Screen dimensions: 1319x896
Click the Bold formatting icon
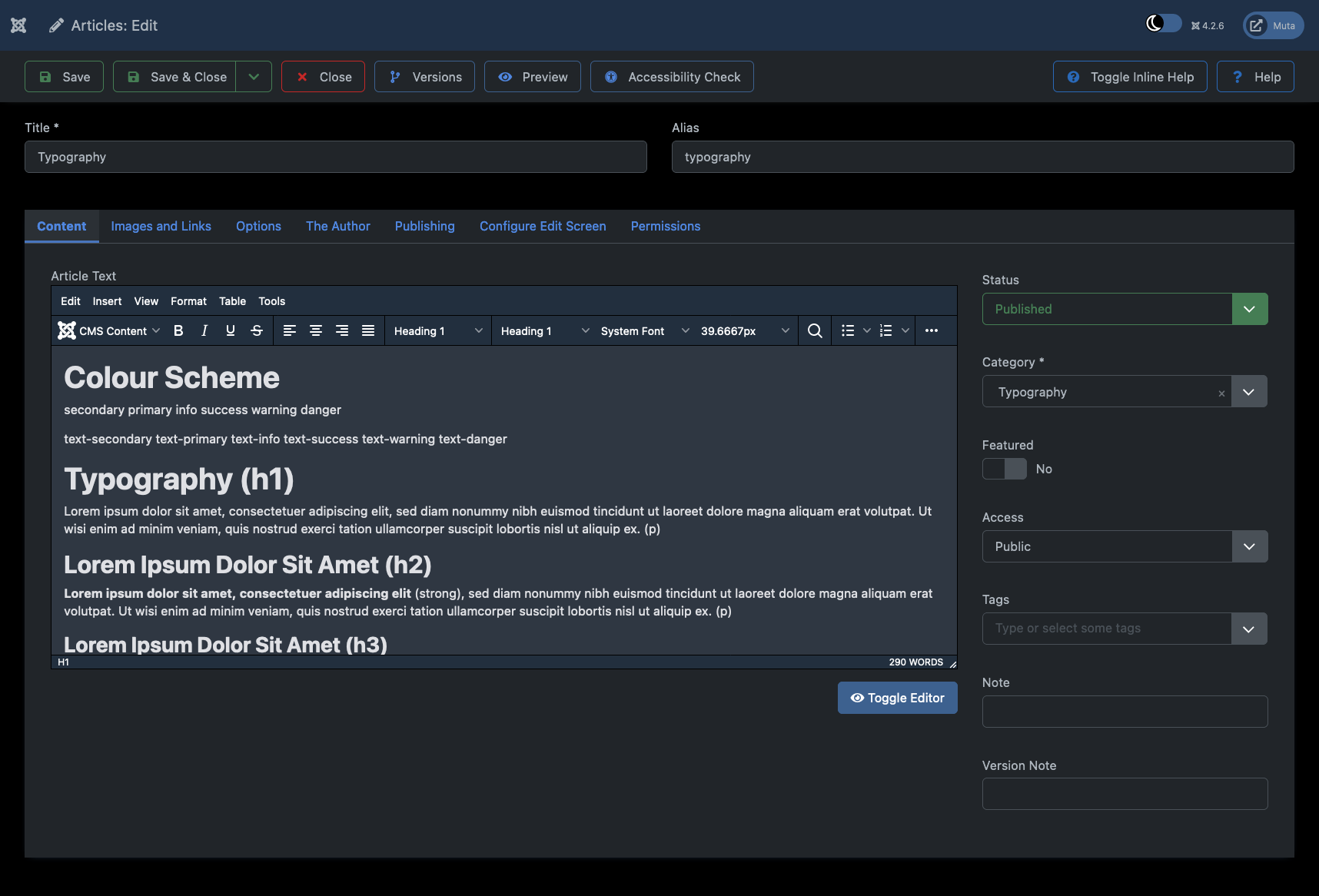[x=178, y=330]
